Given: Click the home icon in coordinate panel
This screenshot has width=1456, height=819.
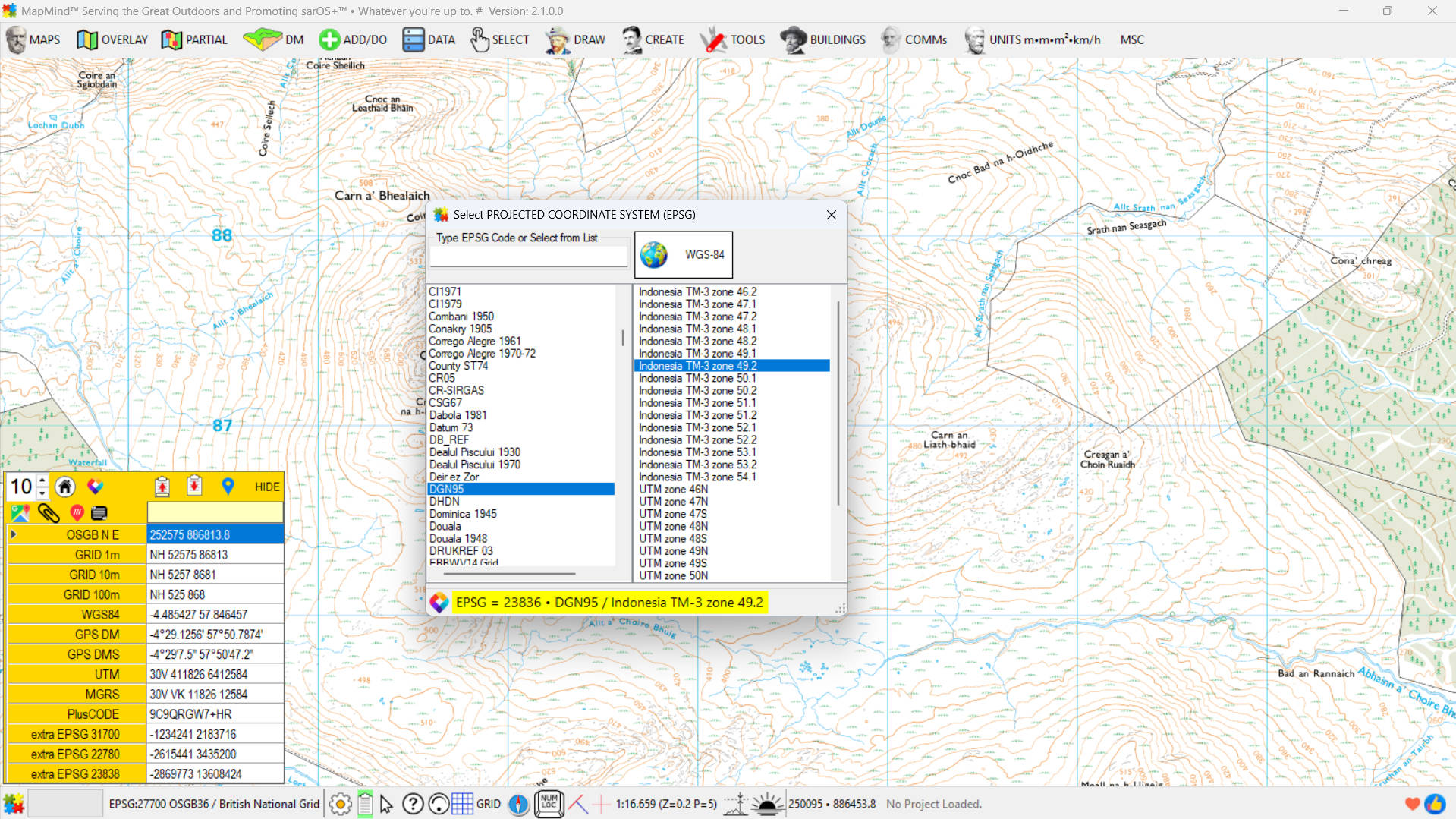Looking at the screenshot, I should (65, 487).
